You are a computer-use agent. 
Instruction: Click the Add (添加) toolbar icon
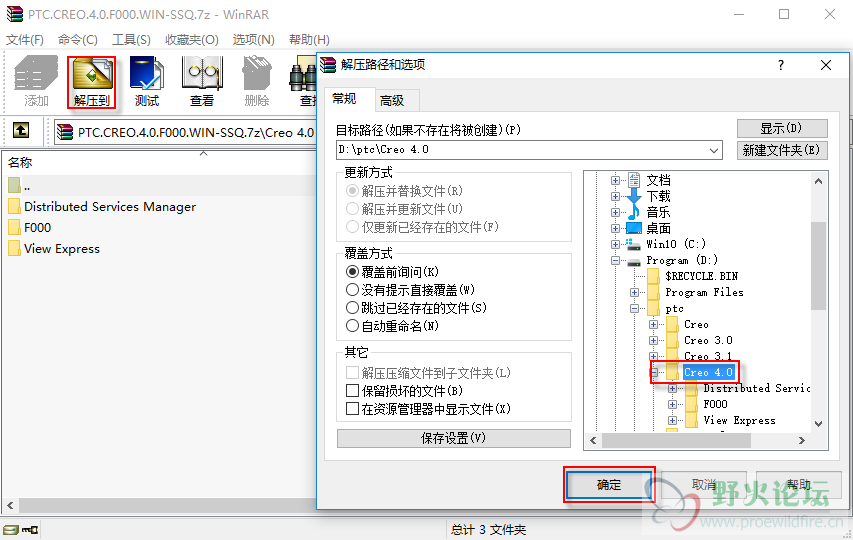point(36,80)
